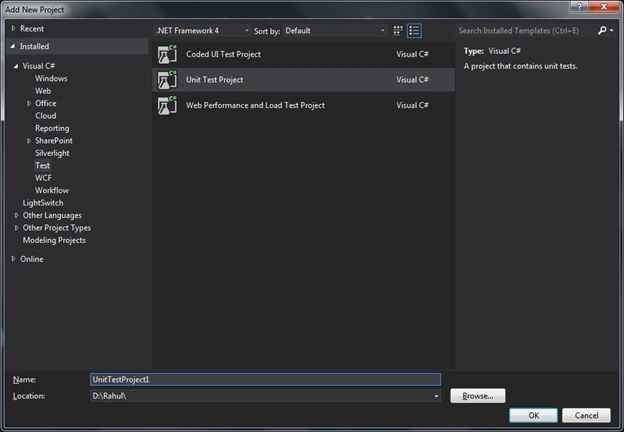Screen dimensions: 624x432
Task: Select the Office category label
Action: tap(45, 103)
